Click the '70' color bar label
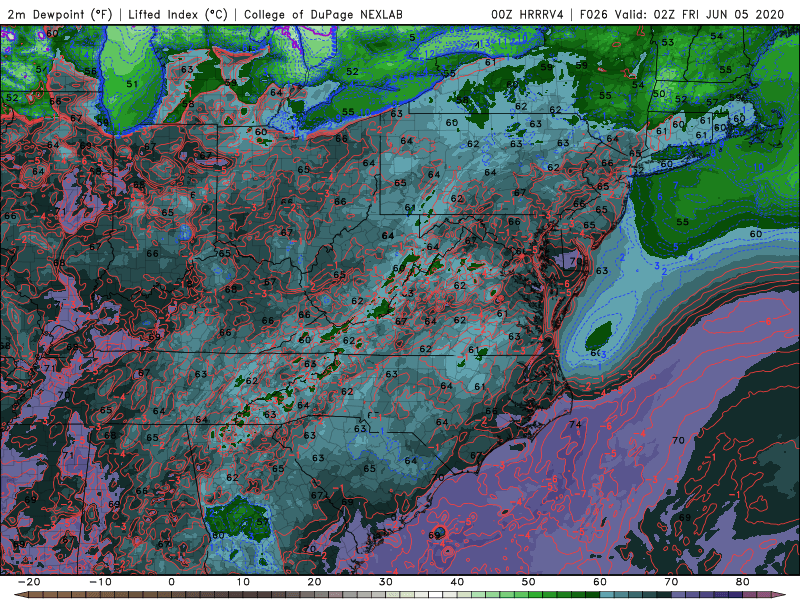This screenshot has height=600, width=800. [x=671, y=582]
